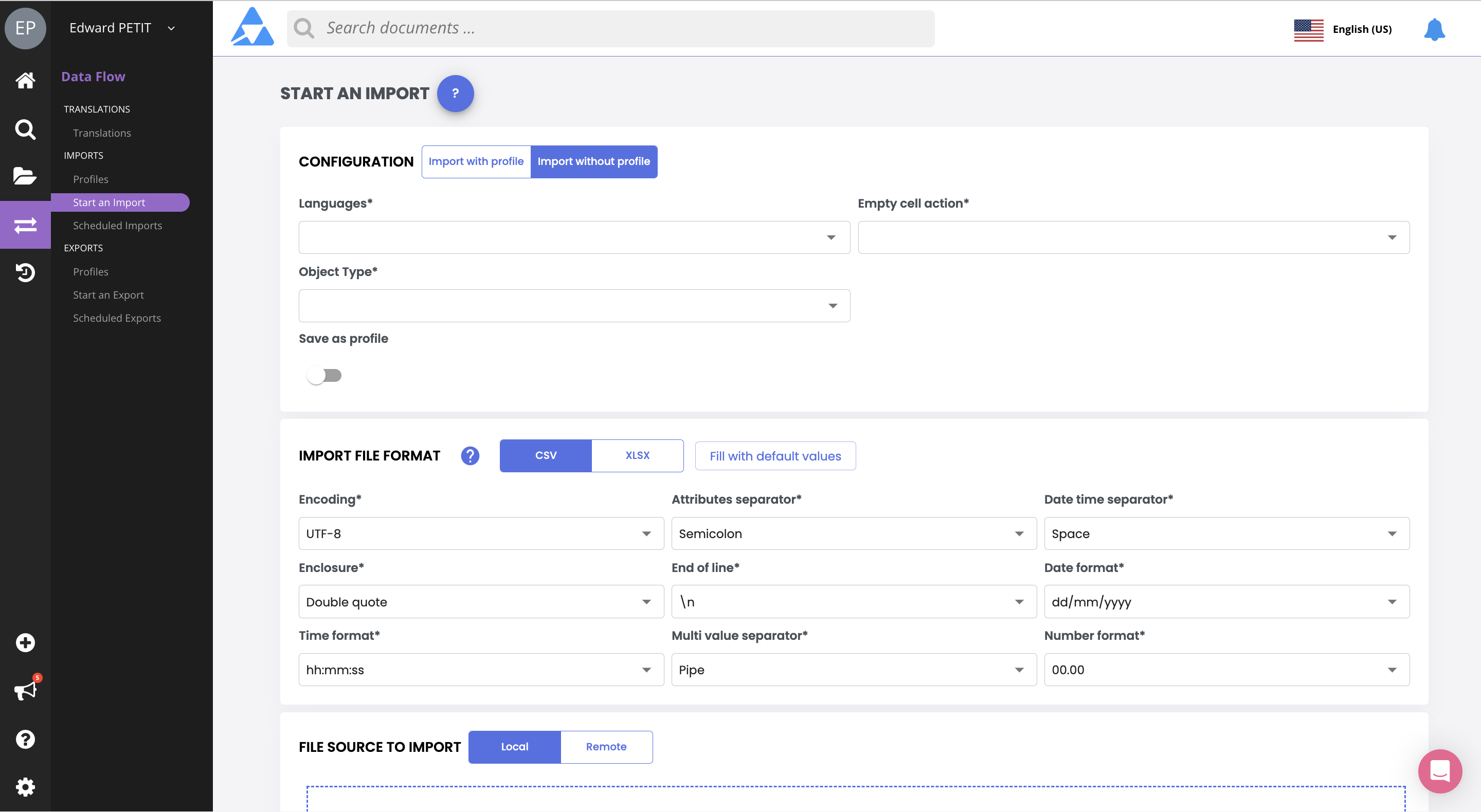Select the XLSX file format option
Screen dimensions: 1481x812
(x=638, y=456)
